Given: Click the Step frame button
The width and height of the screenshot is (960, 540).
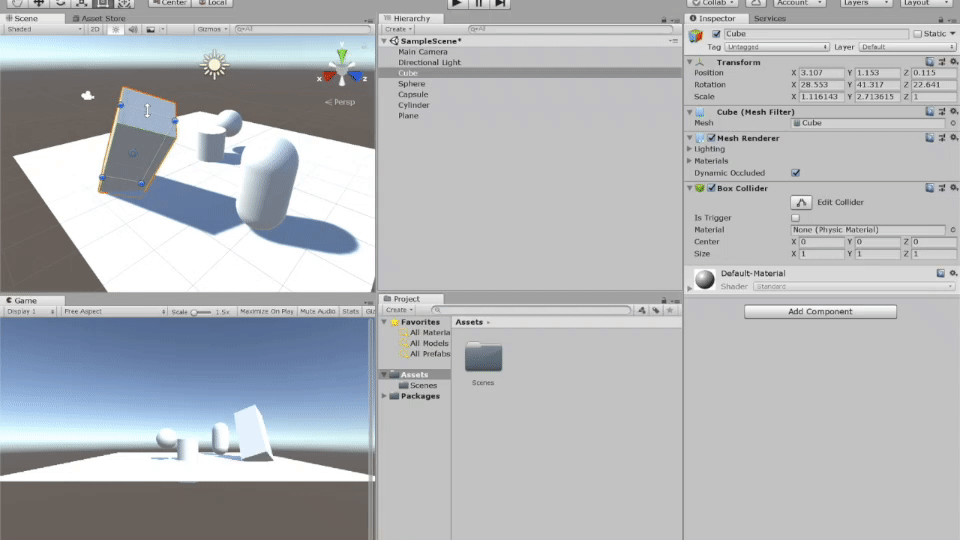Looking at the screenshot, I should pyautogui.click(x=498, y=4).
